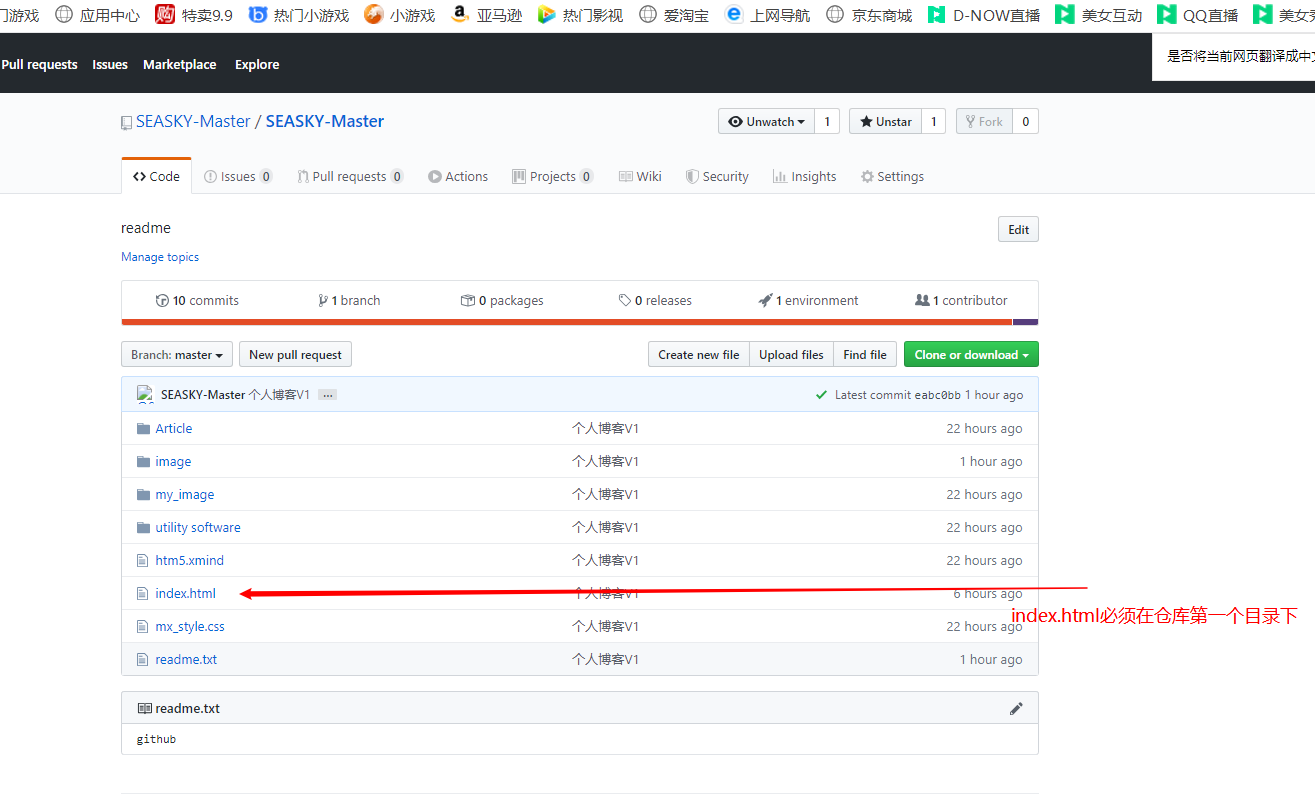
Task: Open Pull requests in top navigation
Action: [x=39, y=64]
